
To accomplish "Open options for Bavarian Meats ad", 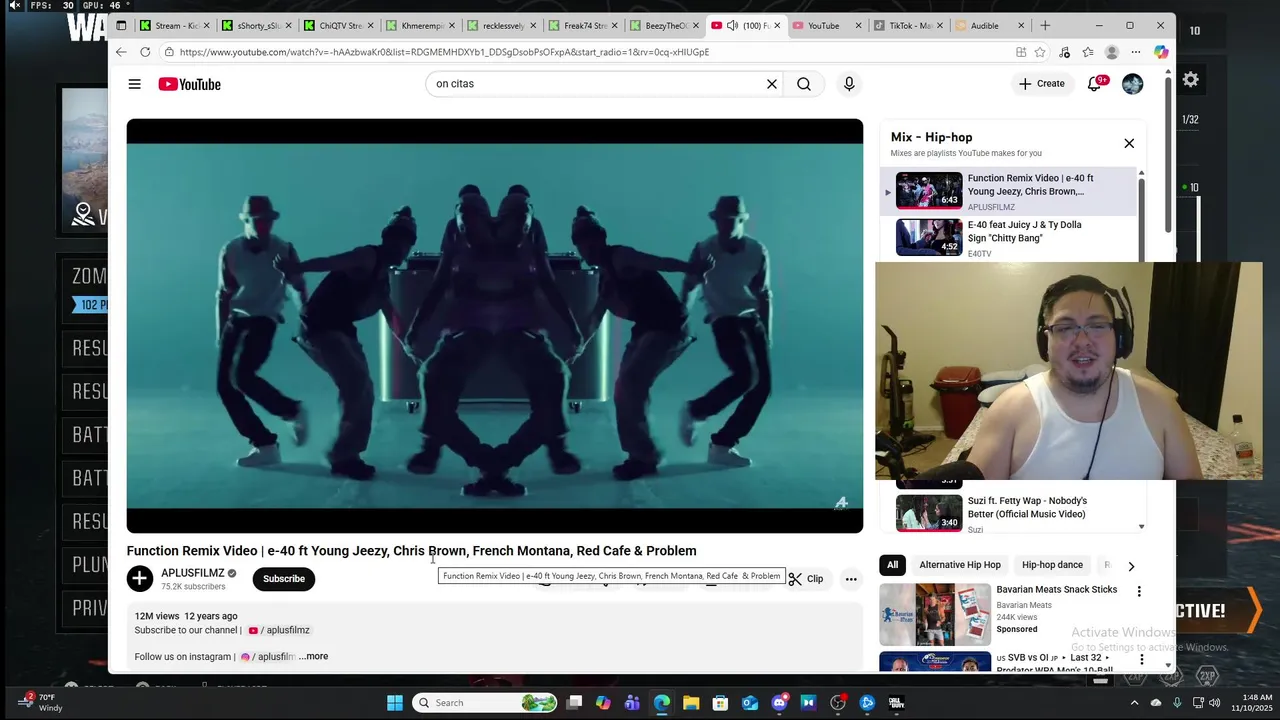I will click(x=1139, y=592).
